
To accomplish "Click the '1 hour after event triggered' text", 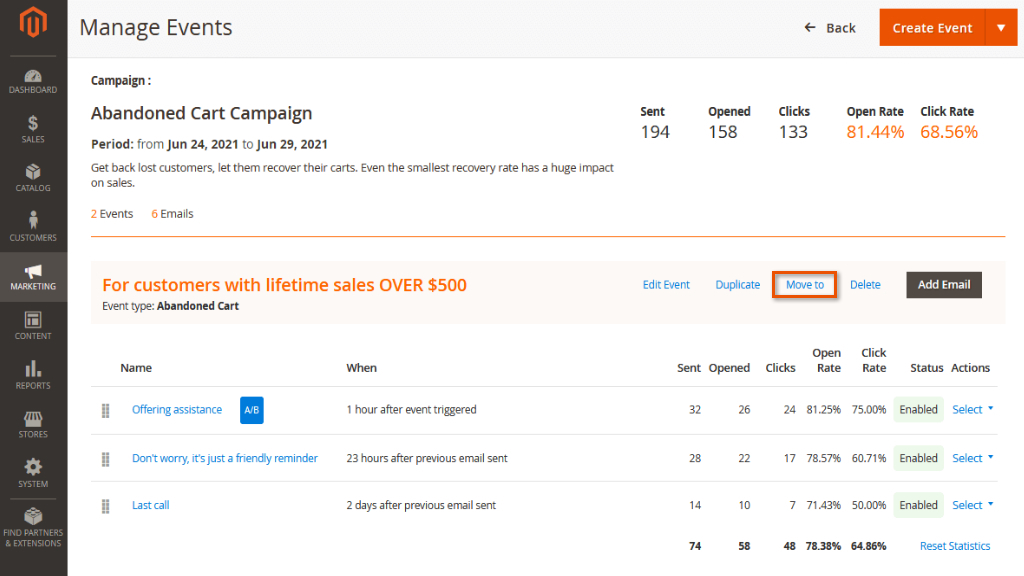I will click(411, 409).
